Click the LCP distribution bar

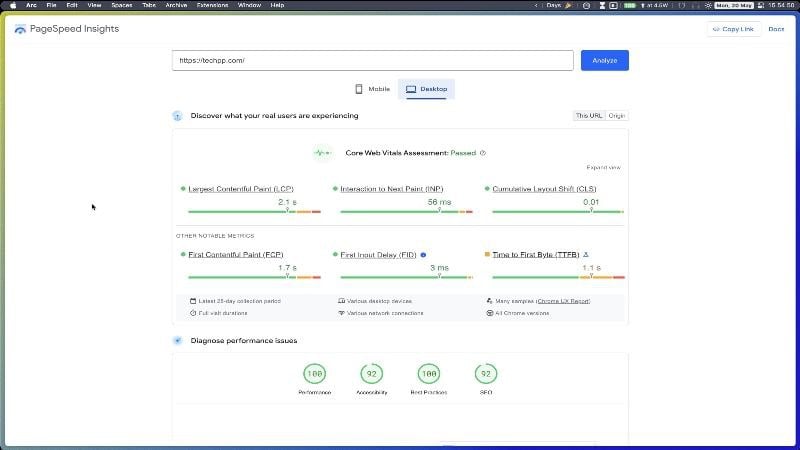click(254, 211)
